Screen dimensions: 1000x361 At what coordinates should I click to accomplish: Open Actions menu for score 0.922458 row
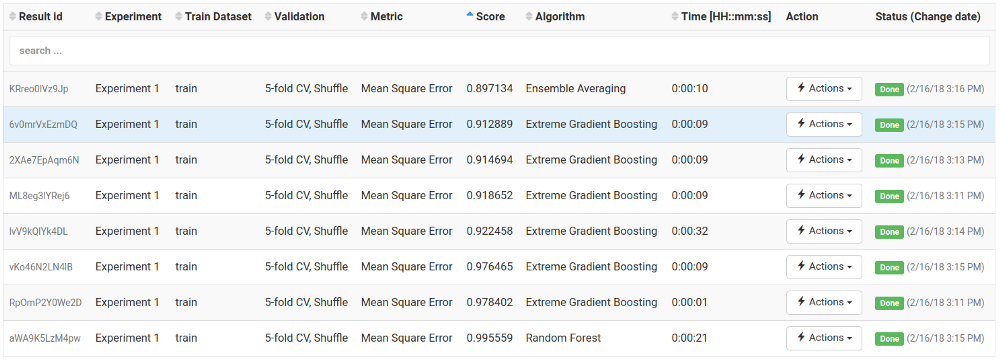coord(824,231)
